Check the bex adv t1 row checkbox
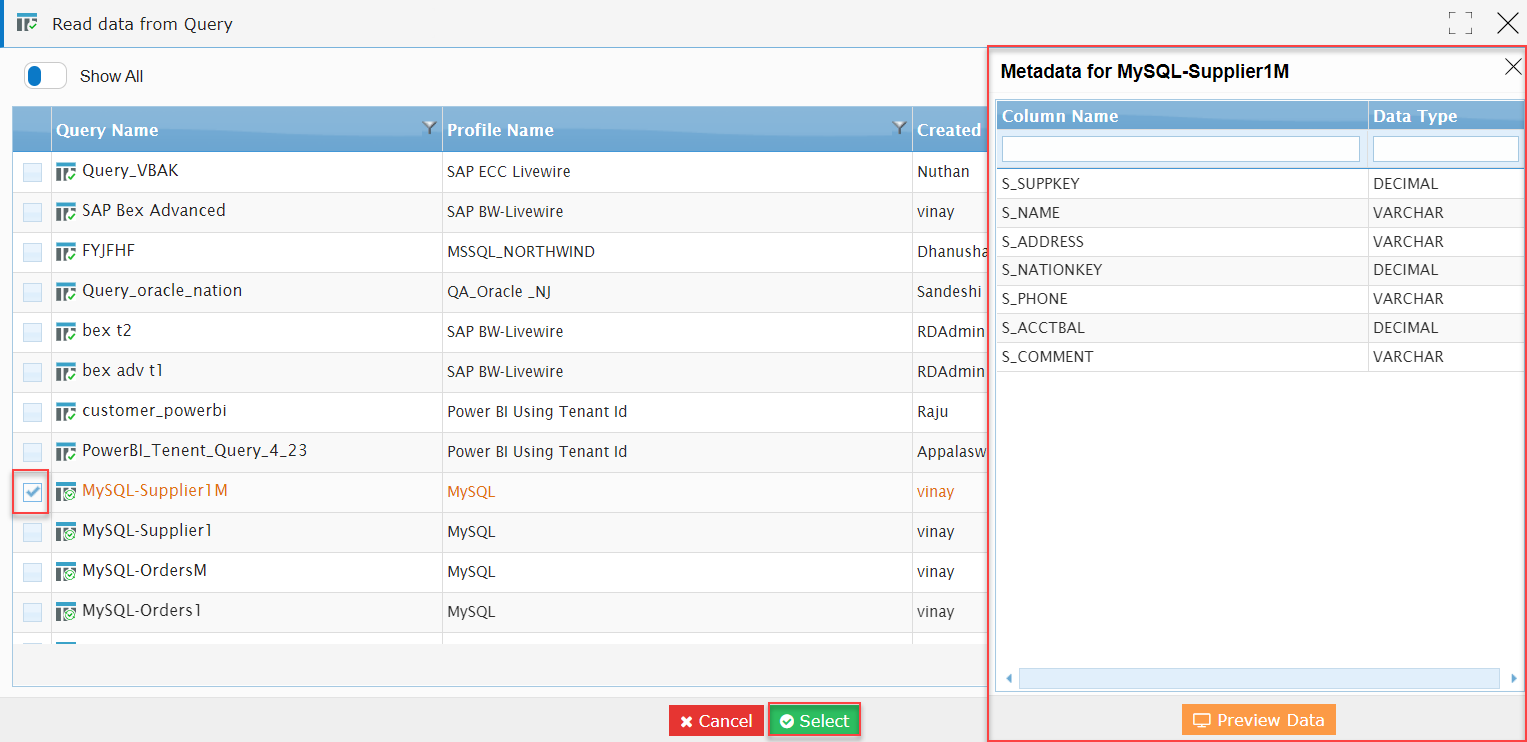 click(x=32, y=372)
